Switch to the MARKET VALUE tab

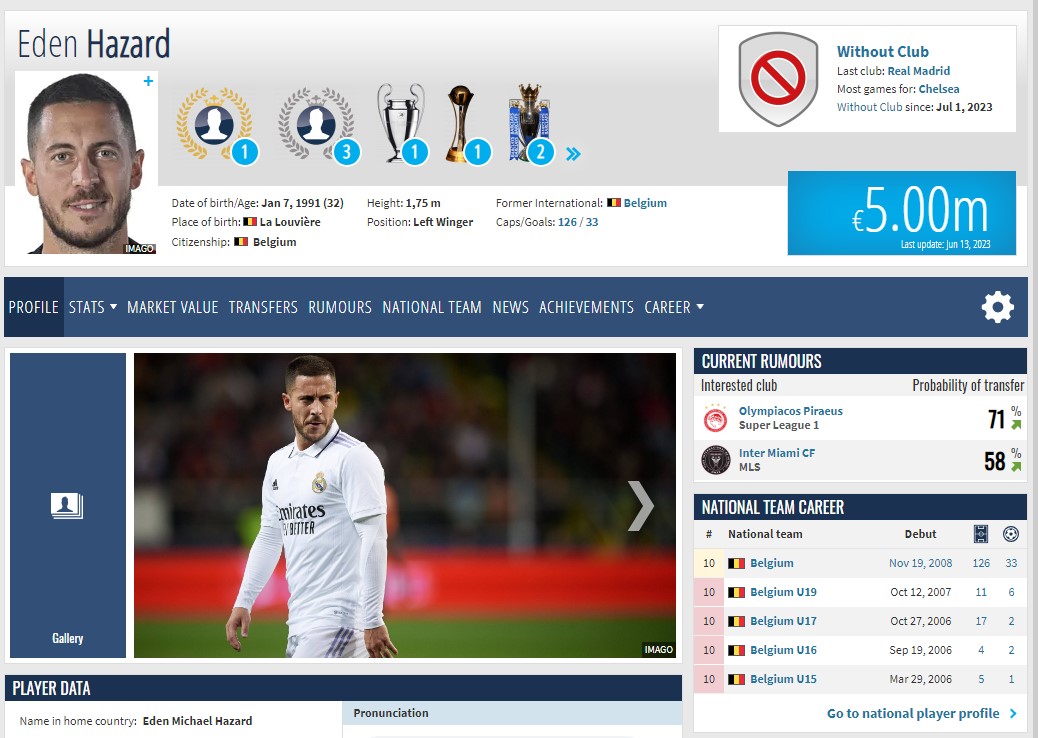click(x=172, y=307)
